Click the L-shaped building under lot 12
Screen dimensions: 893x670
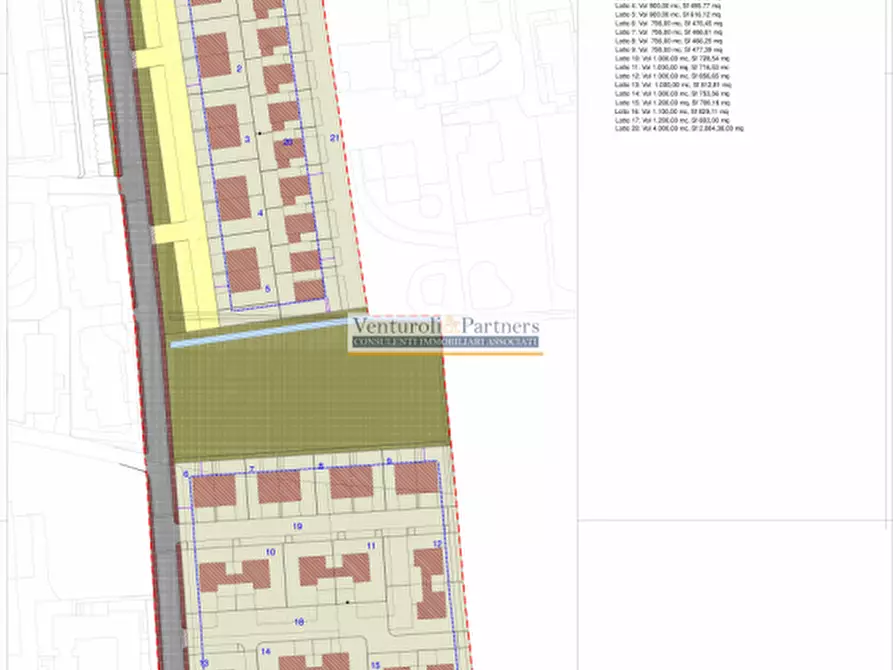coord(431,582)
